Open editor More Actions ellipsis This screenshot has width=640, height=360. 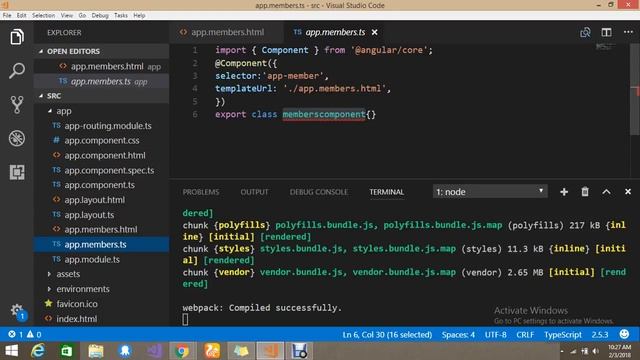click(x=628, y=32)
